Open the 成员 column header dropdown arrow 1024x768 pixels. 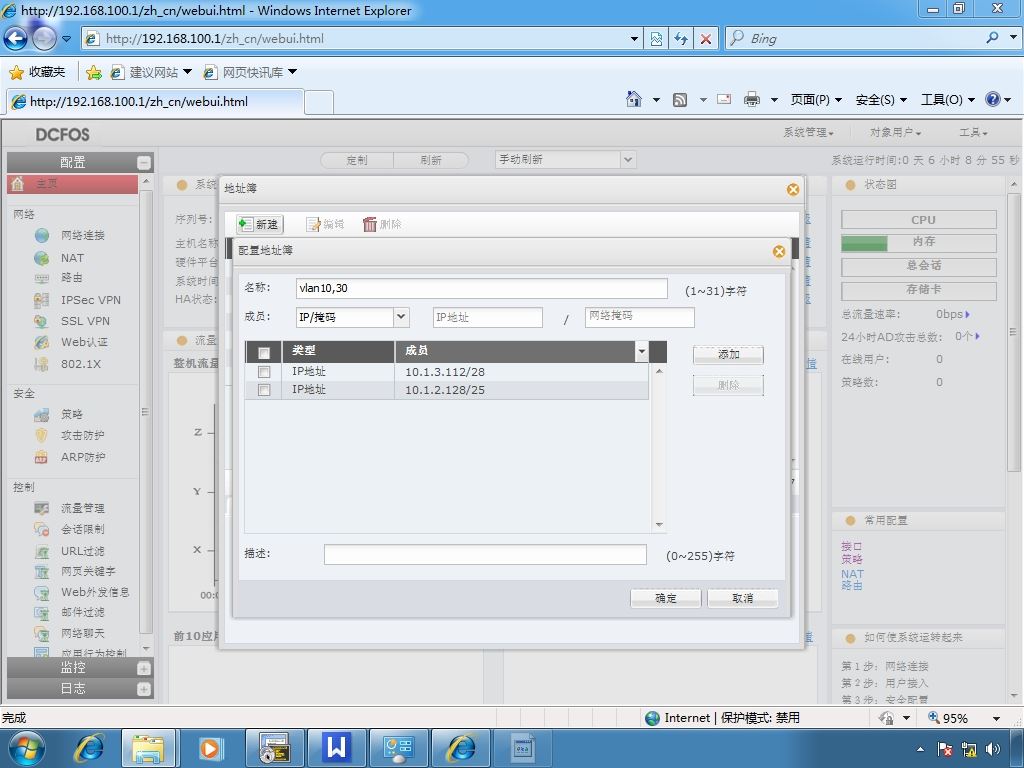pyautogui.click(x=641, y=351)
